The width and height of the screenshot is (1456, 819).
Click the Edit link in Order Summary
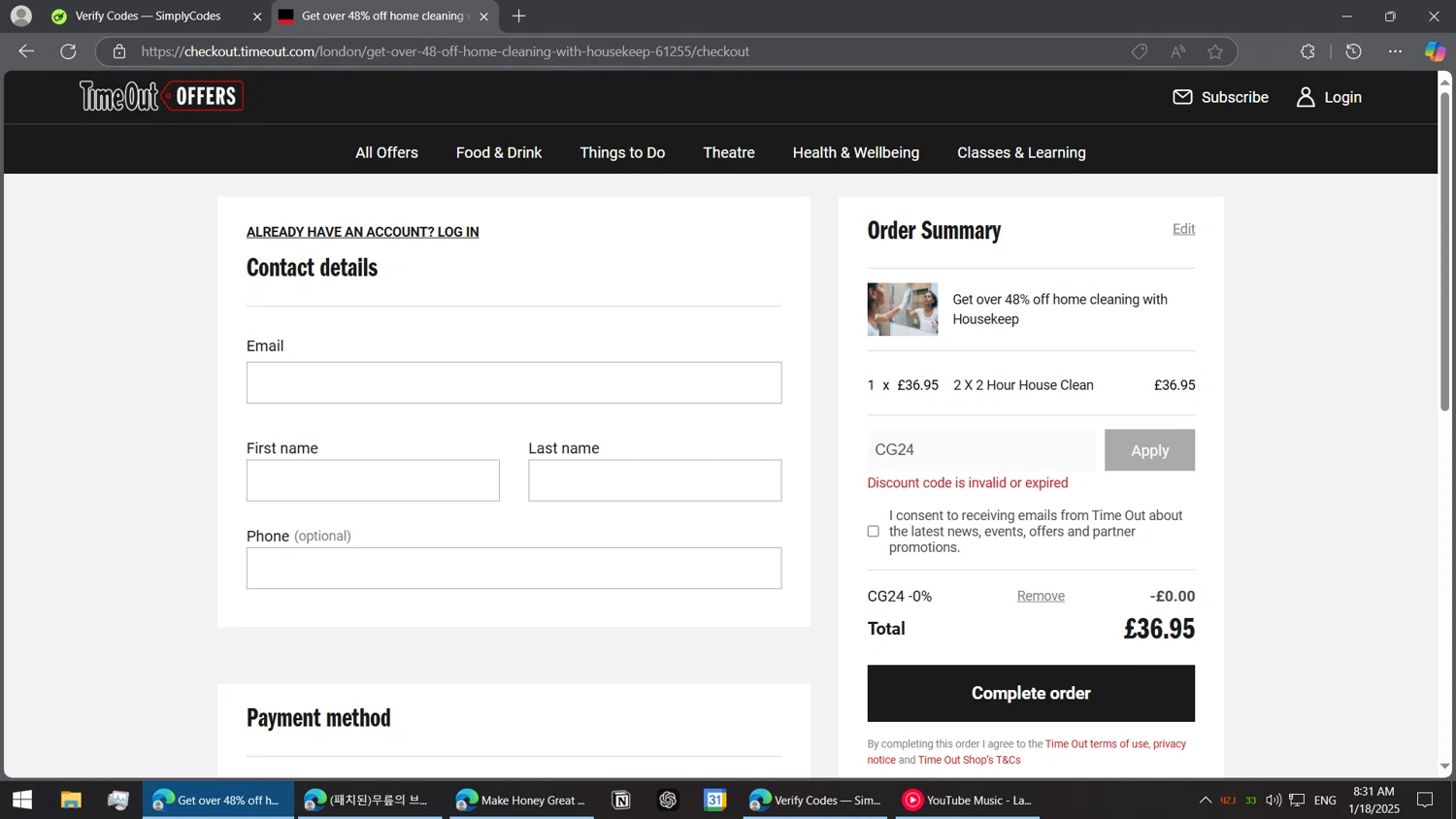(x=1183, y=229)
